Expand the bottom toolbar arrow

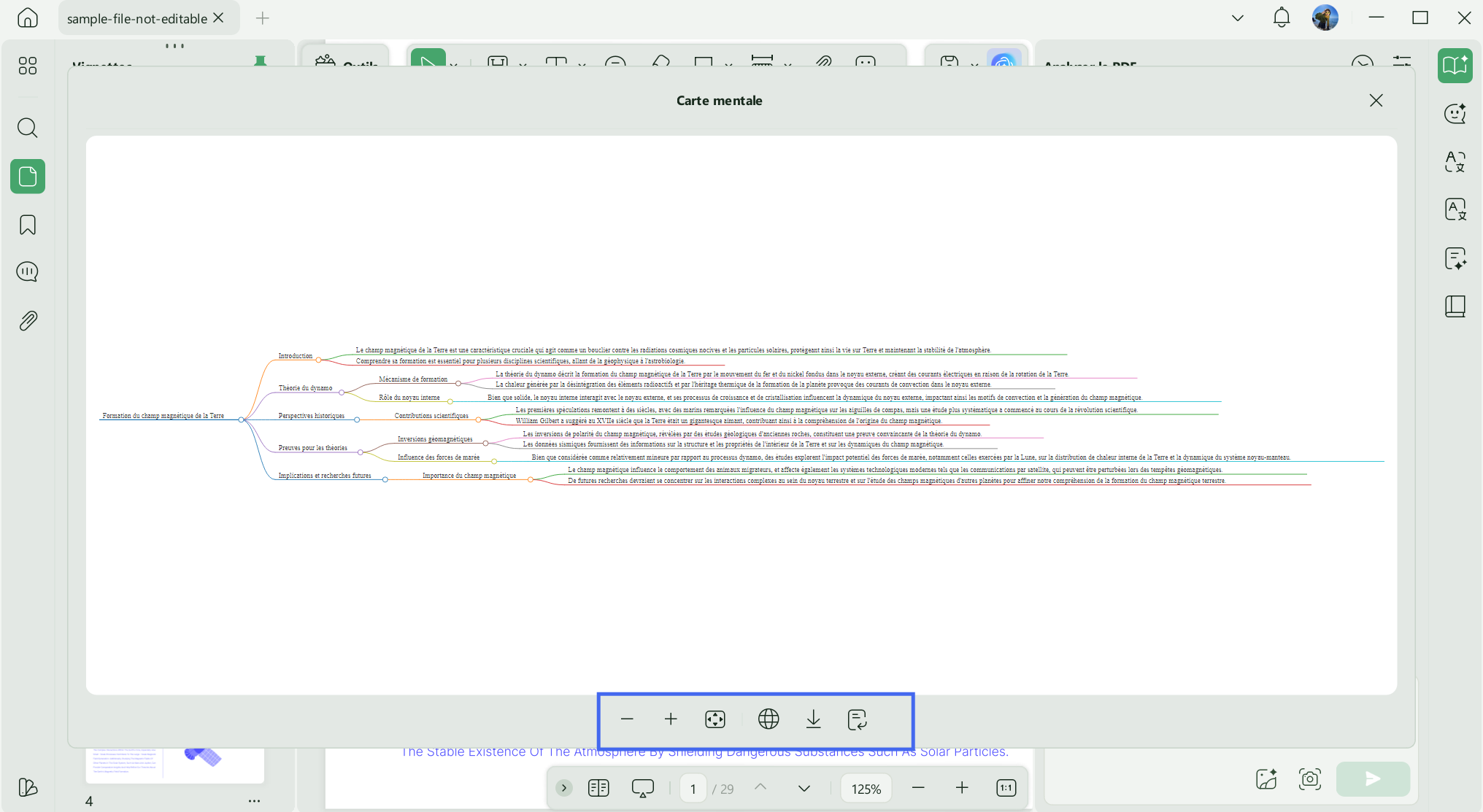[x=564, y=788]
